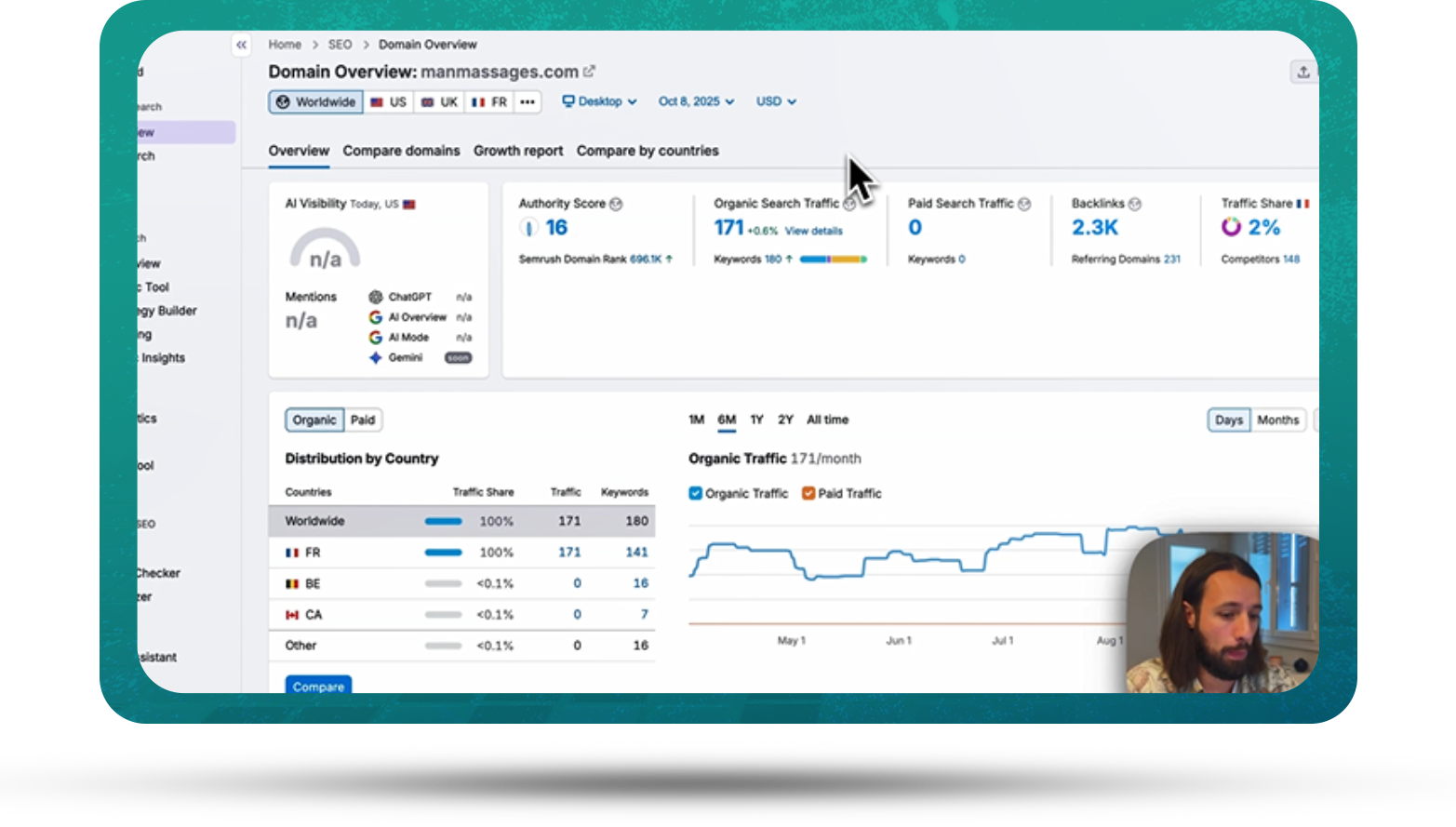Click the keywords distribution color bar

click(x=834, y=260)
